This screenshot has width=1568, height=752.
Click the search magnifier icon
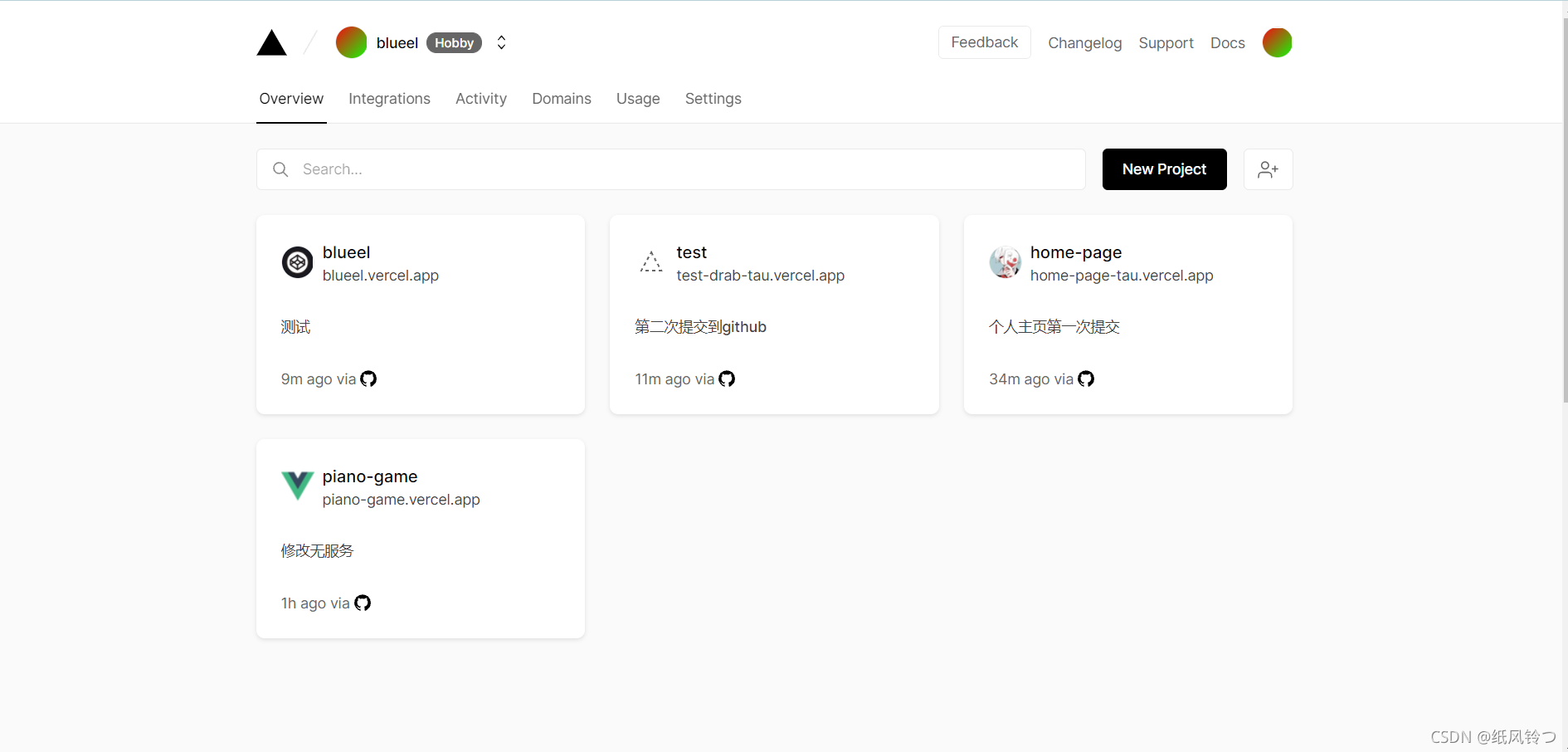click(280, 169)
